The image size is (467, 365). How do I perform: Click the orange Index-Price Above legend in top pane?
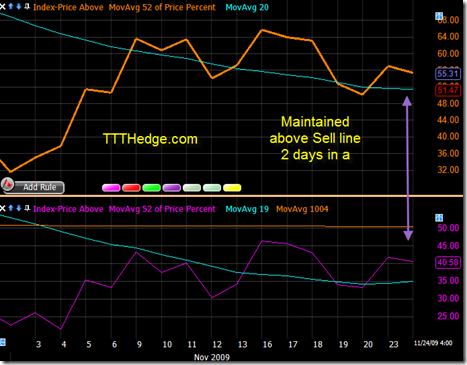(x=68, y=7)
